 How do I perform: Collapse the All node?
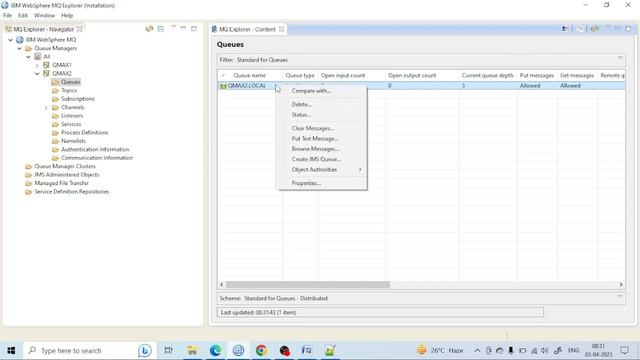[x=28, y=57]
